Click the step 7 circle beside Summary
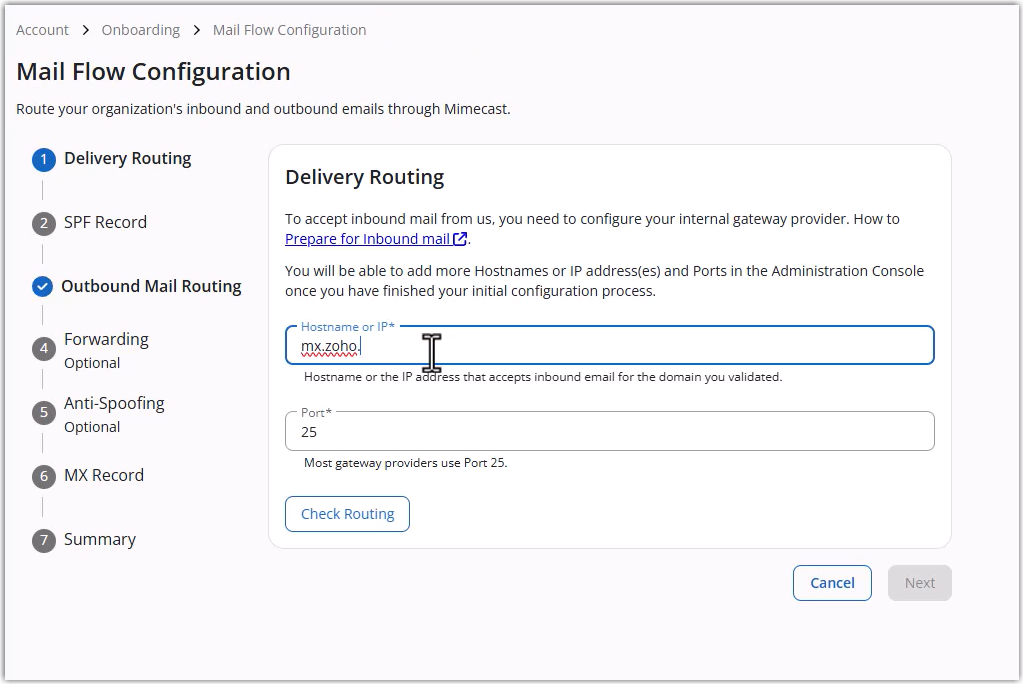 click(41, 539)
